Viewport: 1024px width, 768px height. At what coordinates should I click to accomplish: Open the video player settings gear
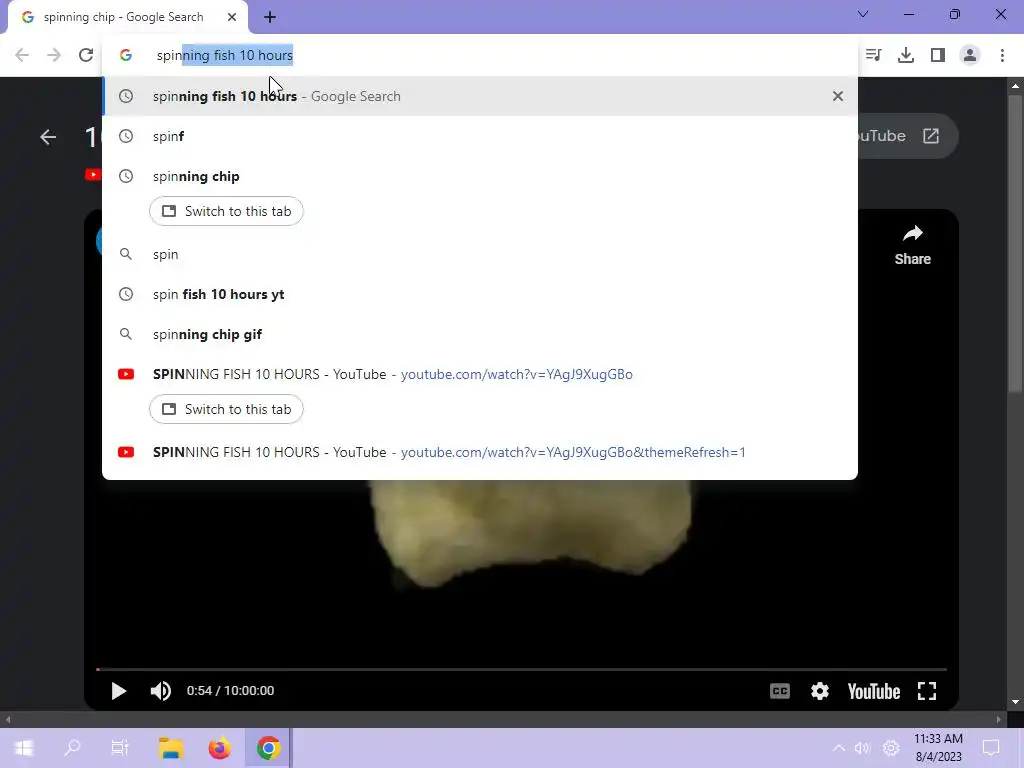point(820,691)
